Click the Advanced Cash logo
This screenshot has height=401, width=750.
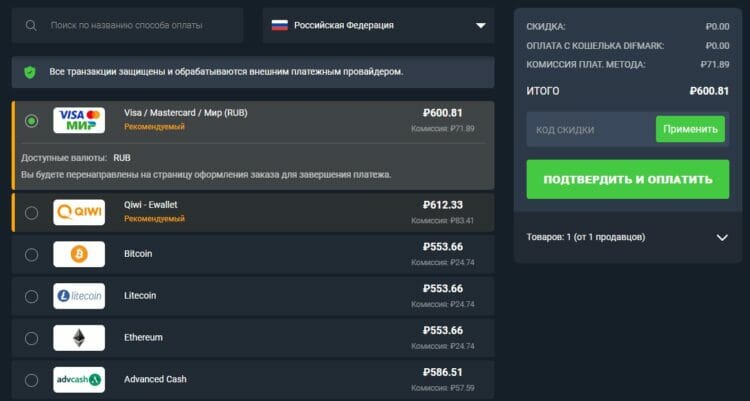[x=79, y=380]
